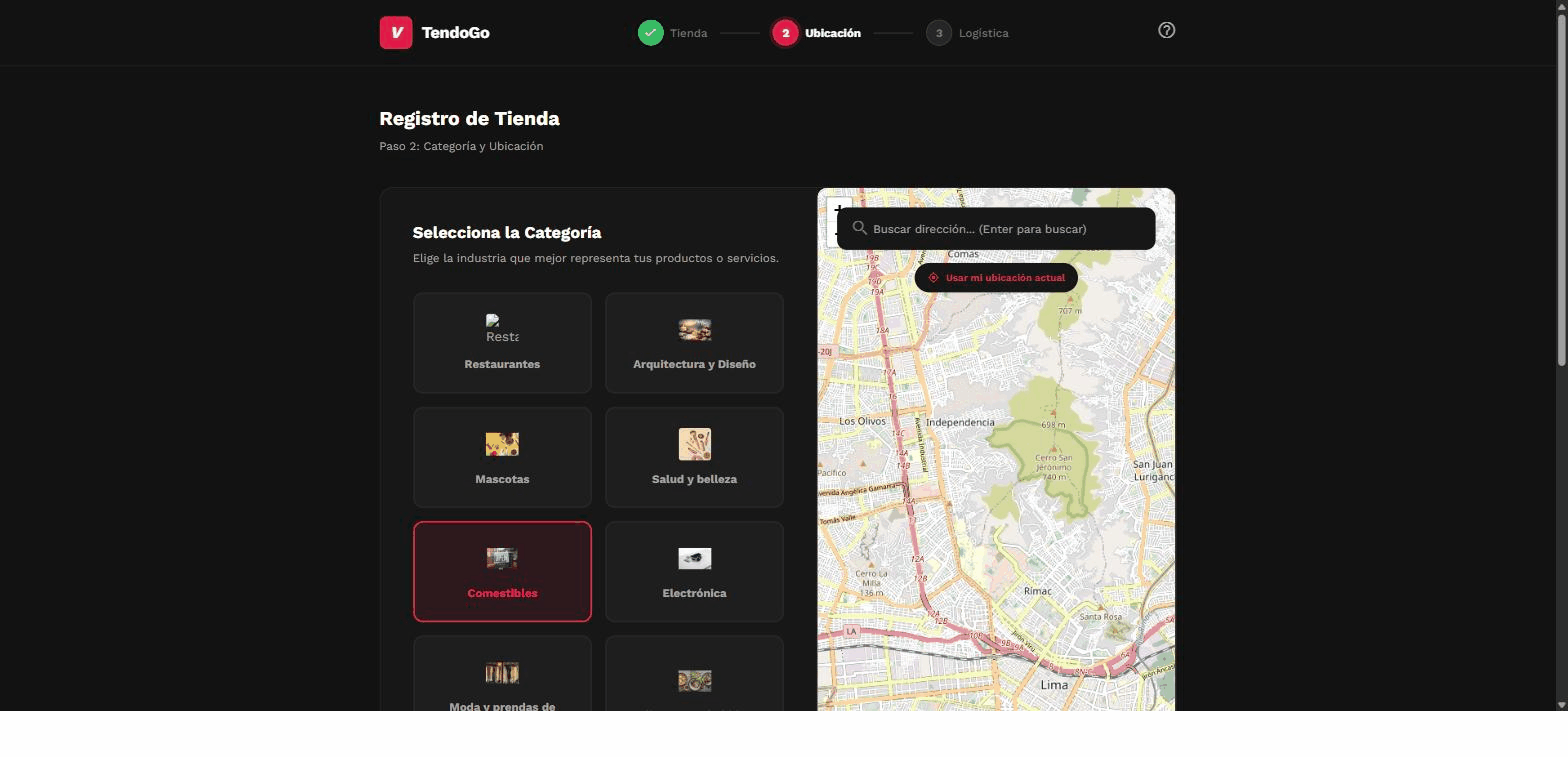The height and width of the screenshot is (757, 1568).
Task: Click 'Paso 2: Categoría y Ubicación' text
Action: point(461,146)
